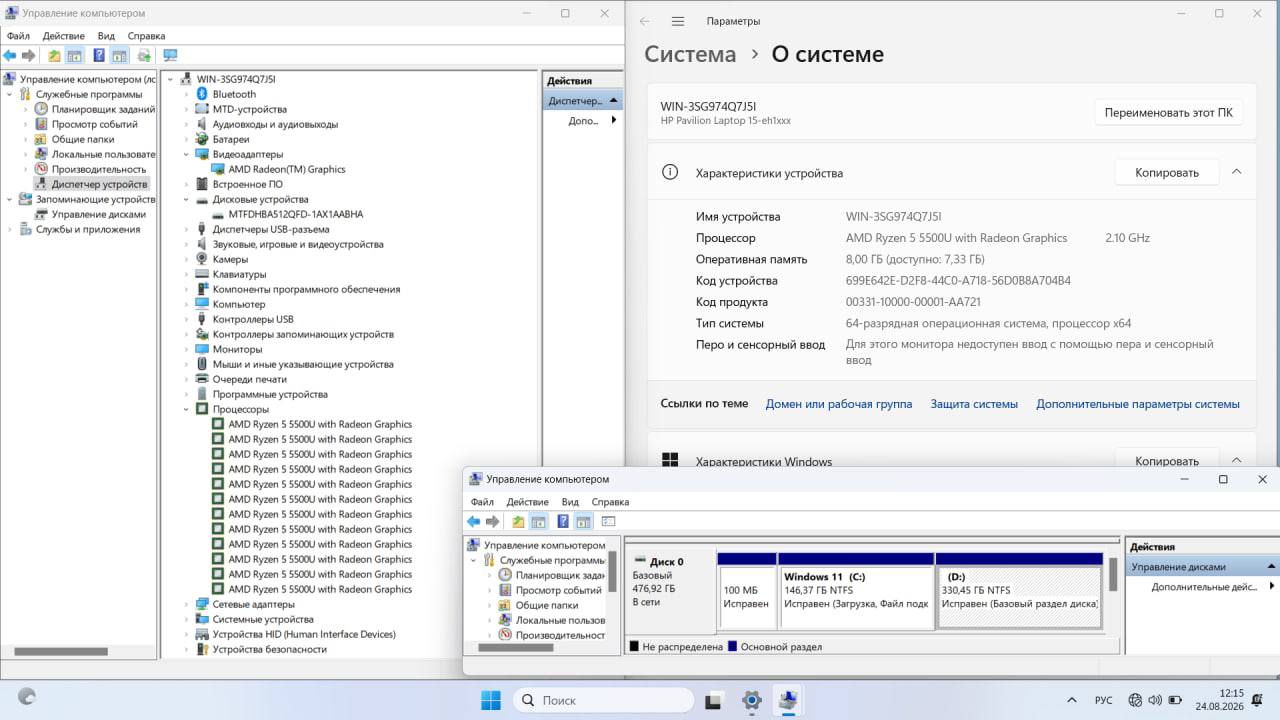Select the Батареи device category
The image size is (1280, 720).
[231, 139]
